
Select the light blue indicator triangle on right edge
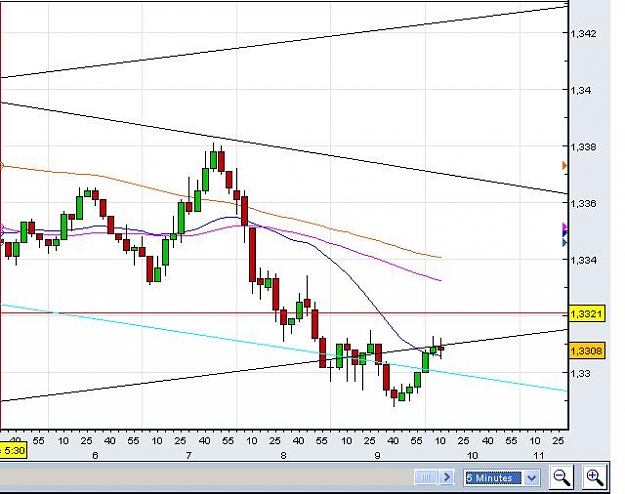tap(564, 242)
